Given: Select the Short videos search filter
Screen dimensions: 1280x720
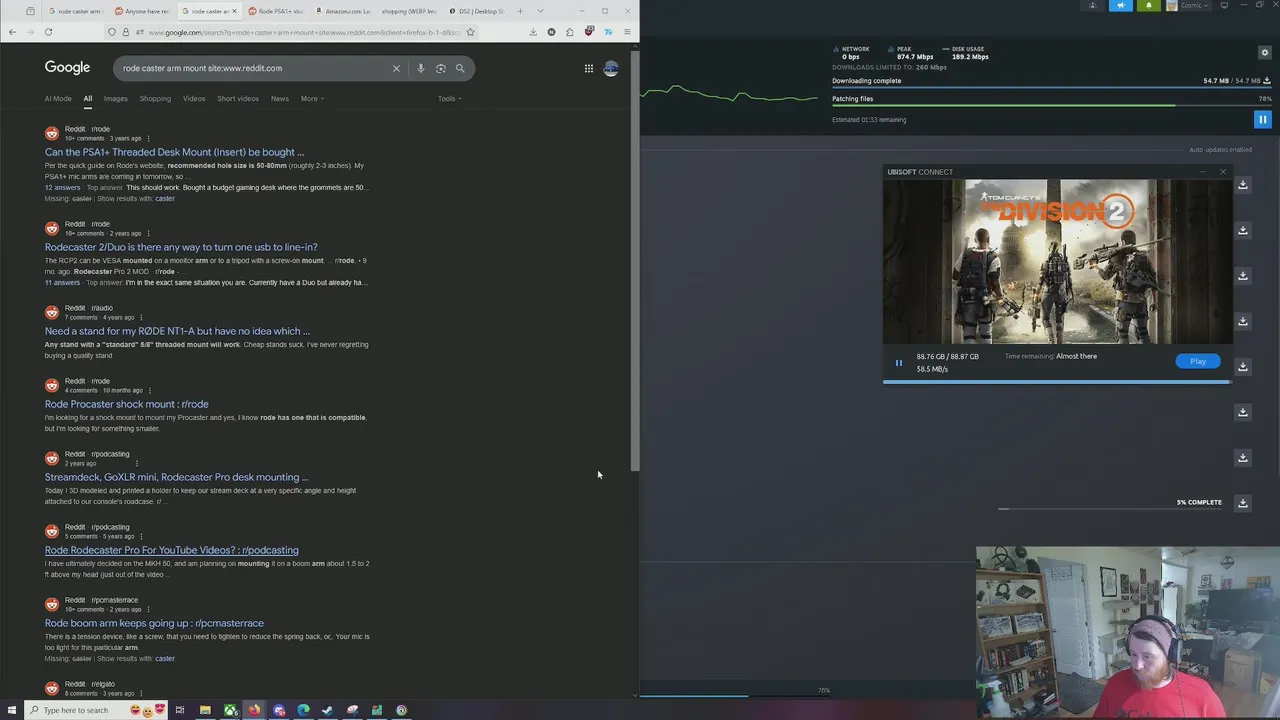Looking at the screenshot, I should point(238,98).
